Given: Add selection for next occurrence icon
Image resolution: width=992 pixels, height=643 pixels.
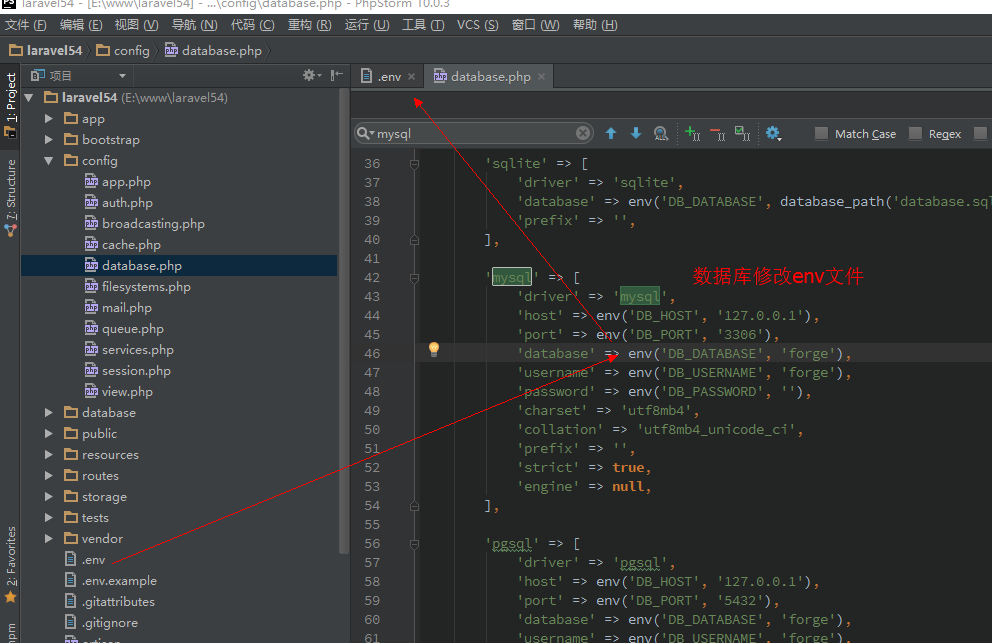Looking at the screenshot, I should 692,133.
